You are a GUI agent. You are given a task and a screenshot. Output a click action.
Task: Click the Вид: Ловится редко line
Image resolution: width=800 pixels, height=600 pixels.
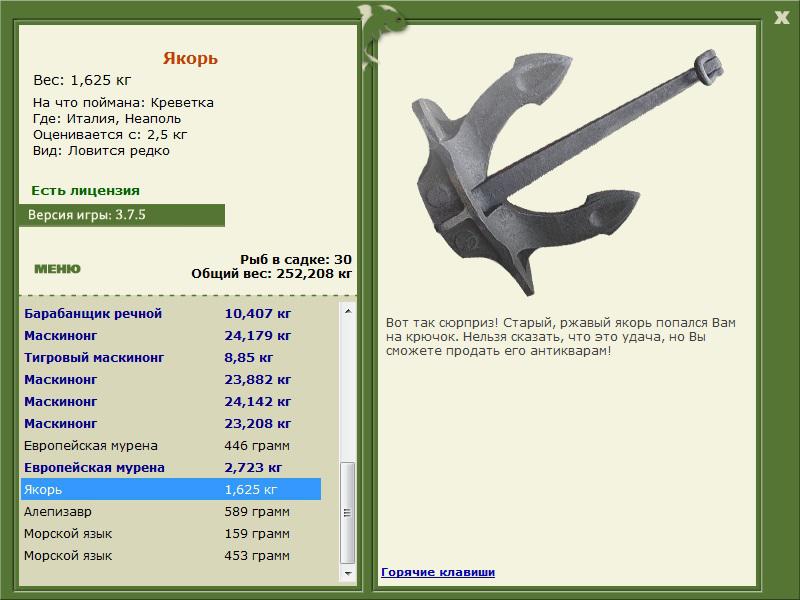pos(101,151)
